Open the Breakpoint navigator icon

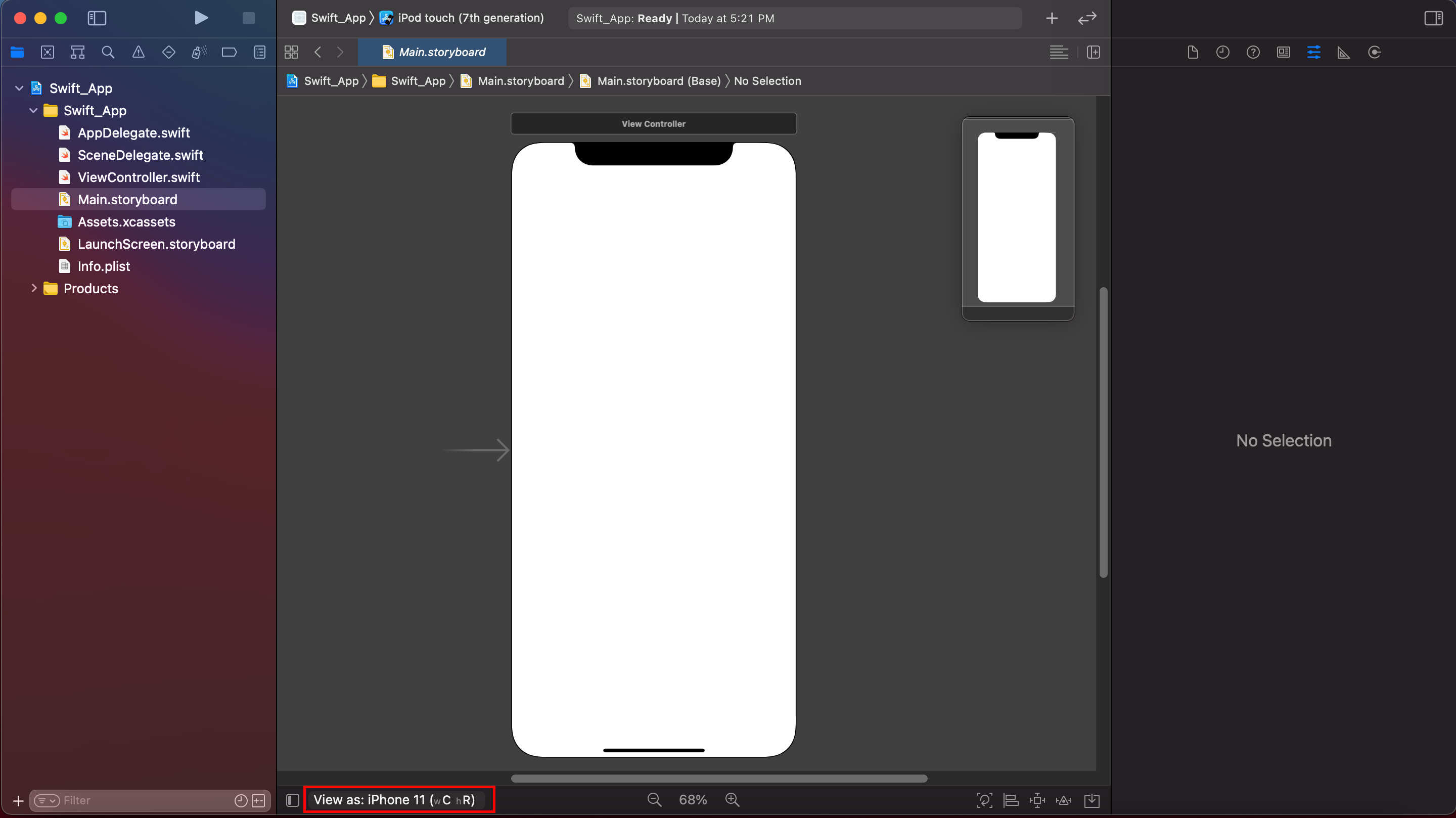coord(229,53)
